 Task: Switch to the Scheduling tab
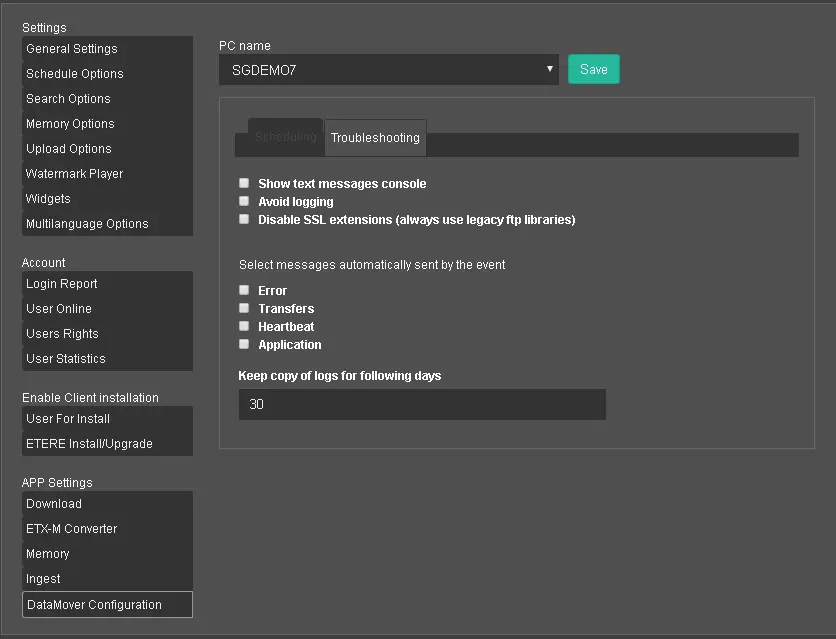[x=285, y=137]
